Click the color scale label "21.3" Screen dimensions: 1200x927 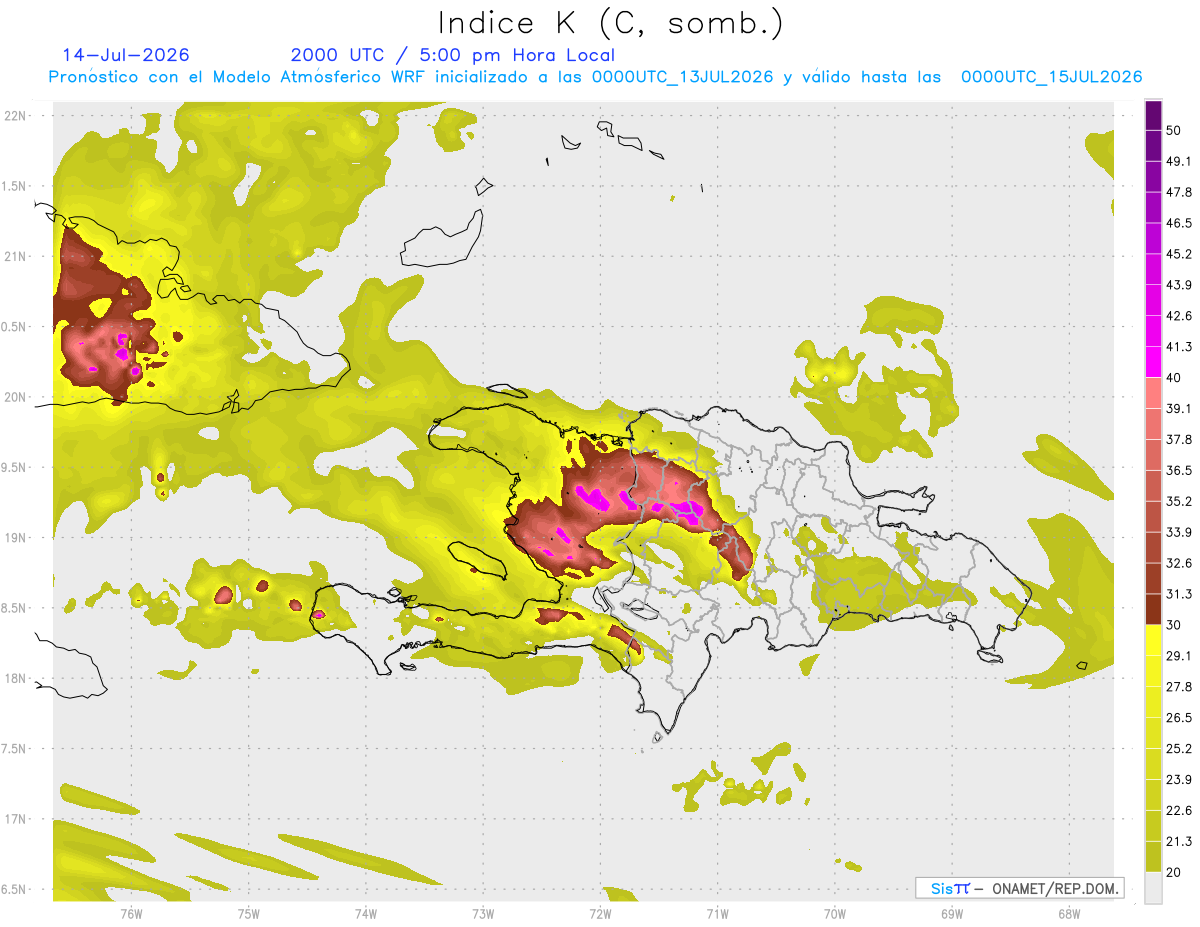click(1179, 842)
